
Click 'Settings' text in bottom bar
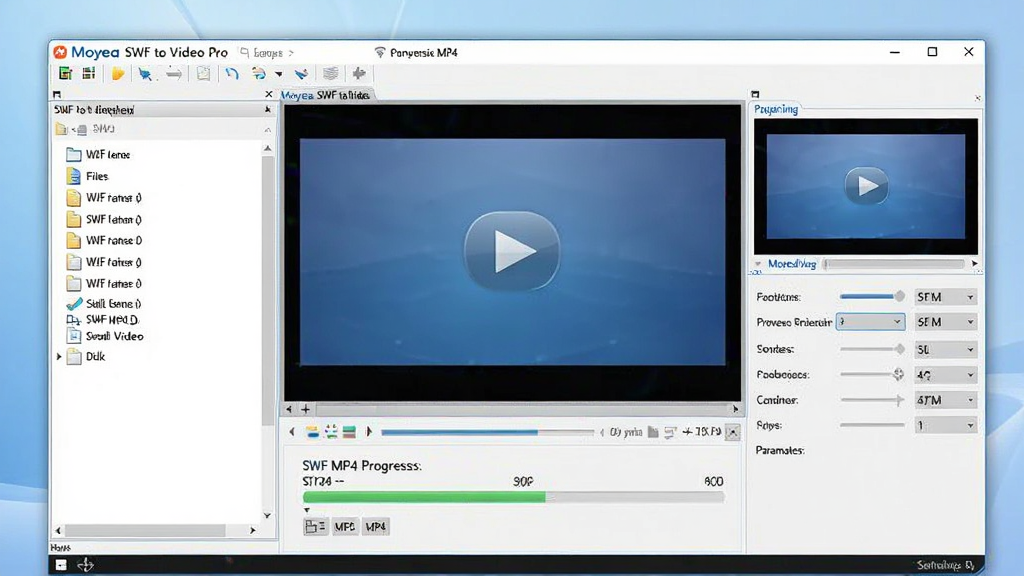point(940,565)
